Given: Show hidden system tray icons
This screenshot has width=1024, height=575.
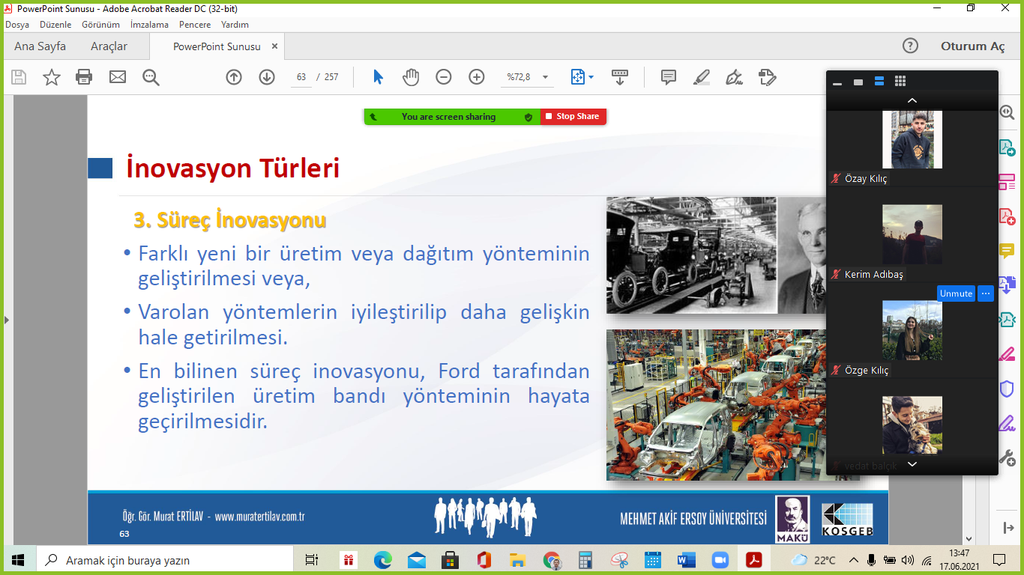Looking at the screenshot, I should coord(854,560).
